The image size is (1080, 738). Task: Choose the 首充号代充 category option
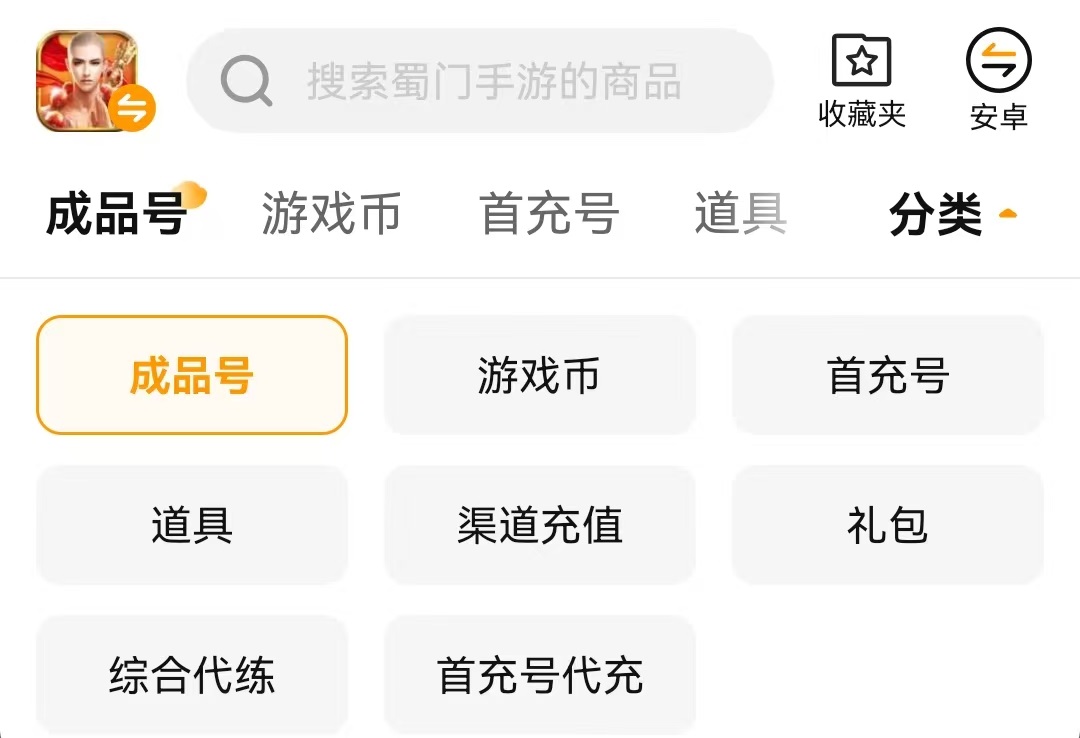click(x=540, y=675)
